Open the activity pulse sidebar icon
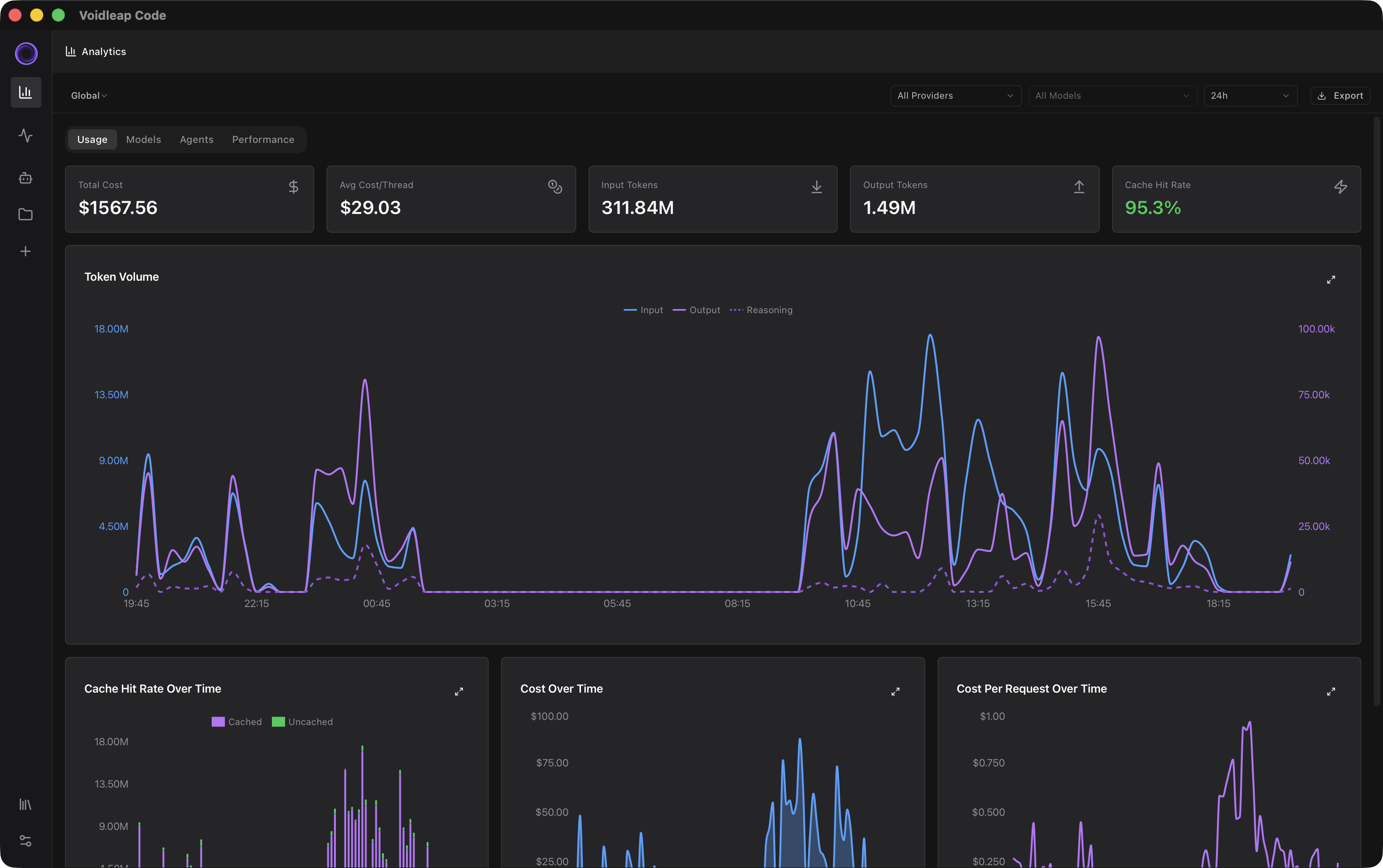 [x=25, y=135]
